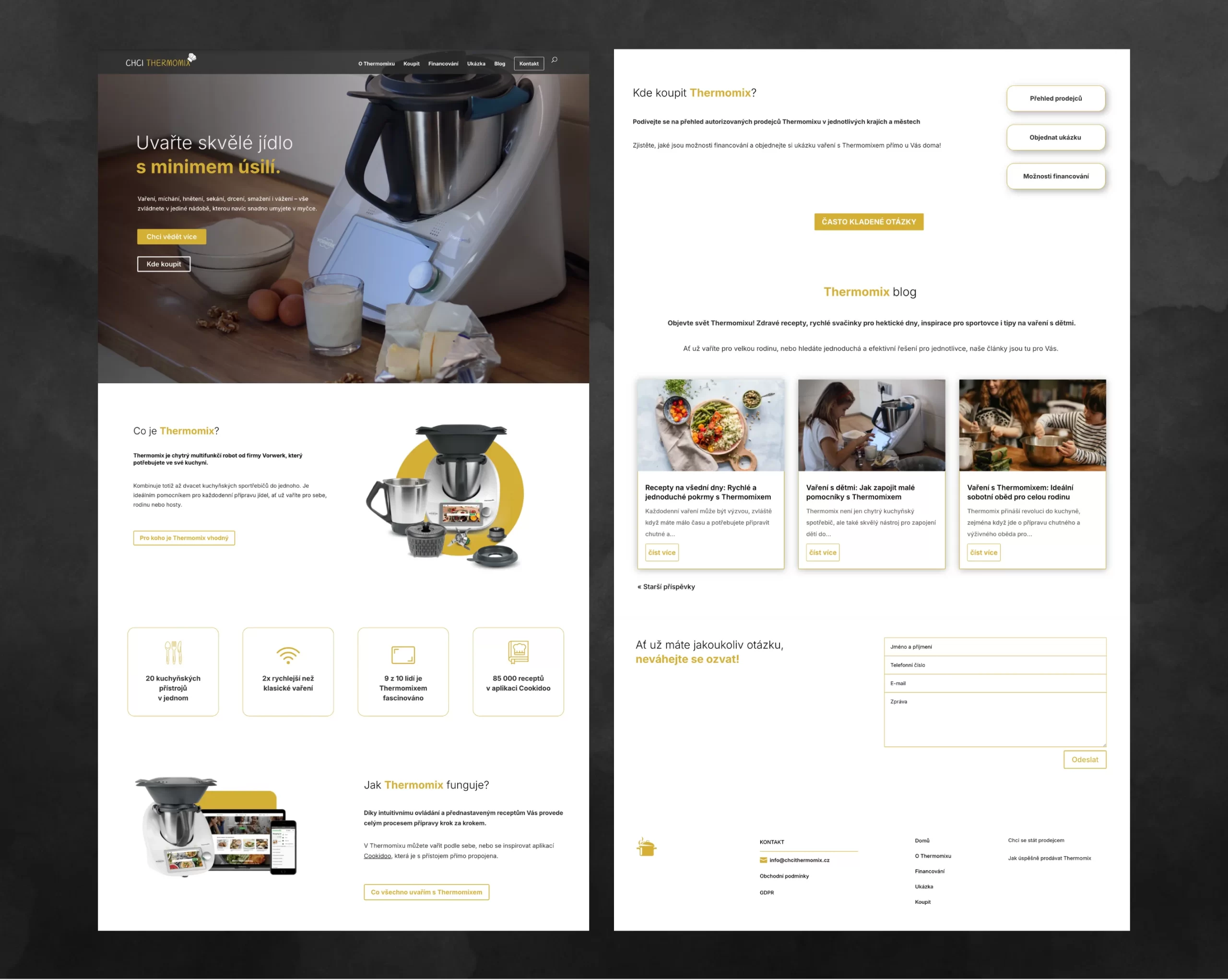
Task: Click the envelope icon next to info@chcithermomix.cz
Action: click(x=763, y=860)
